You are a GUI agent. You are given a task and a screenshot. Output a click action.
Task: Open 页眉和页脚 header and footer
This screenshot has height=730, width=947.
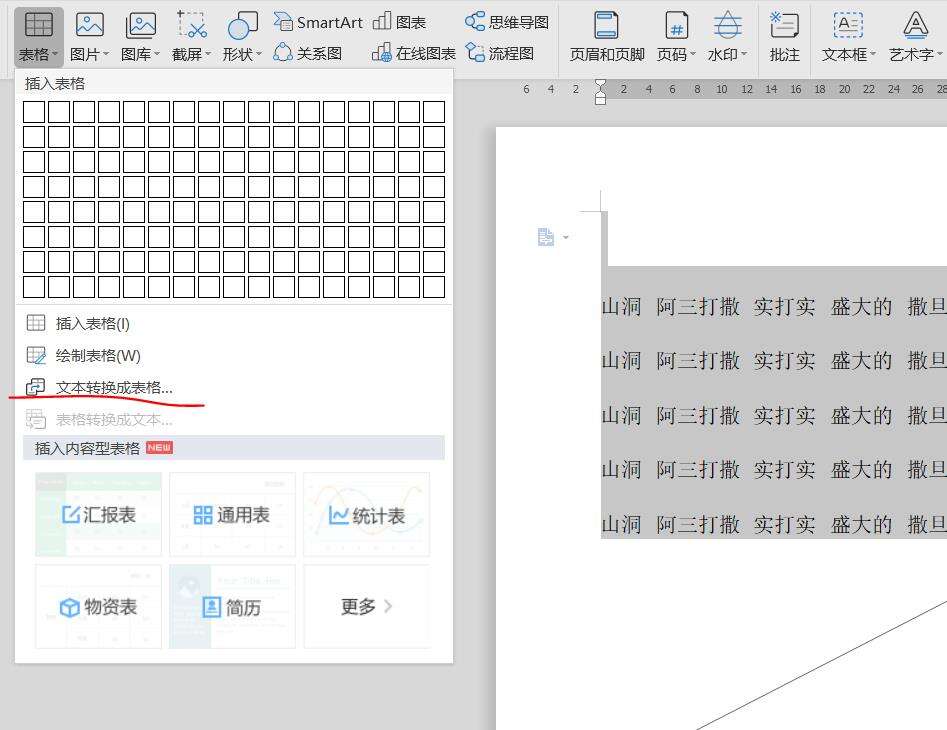tap(606, 36)
